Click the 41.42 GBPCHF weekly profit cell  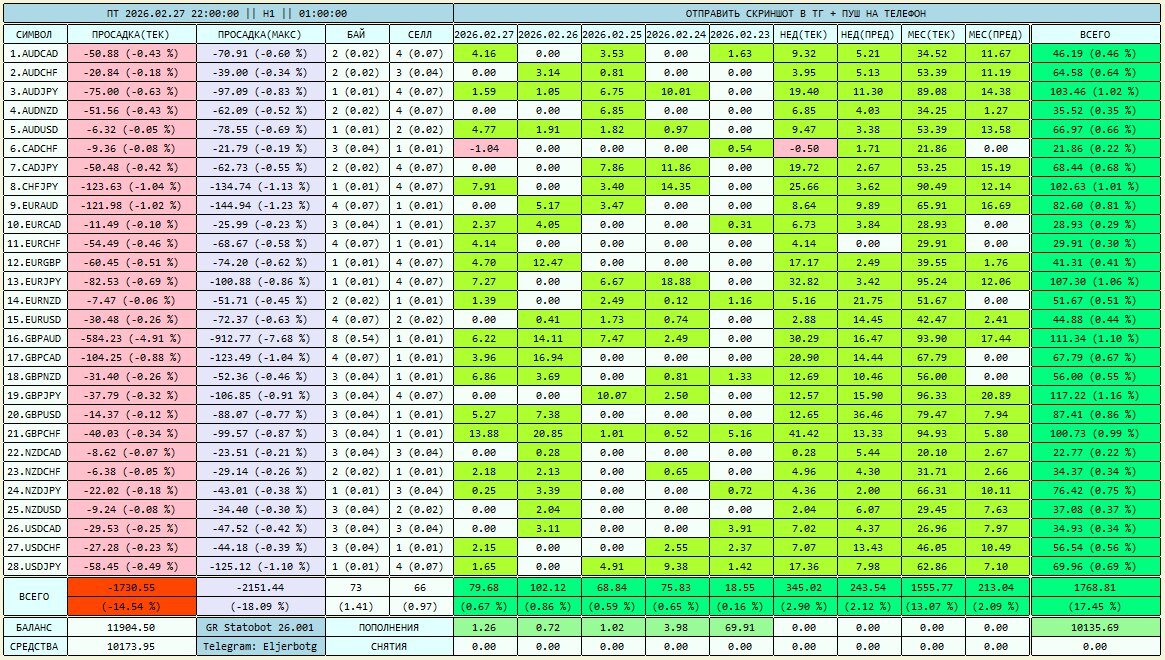pos(805,433)
